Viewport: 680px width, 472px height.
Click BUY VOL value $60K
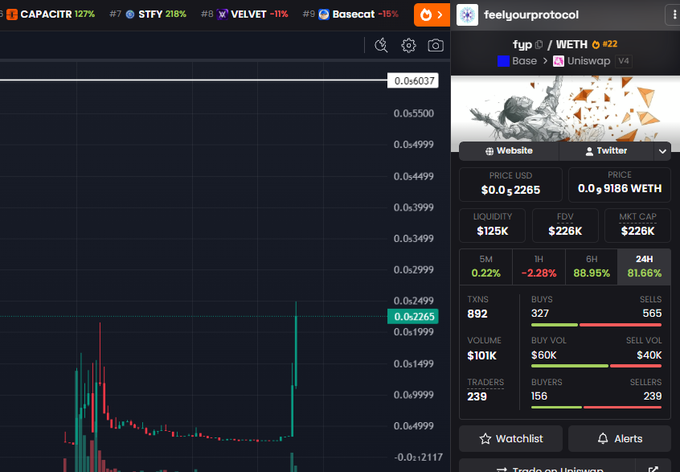544,355
